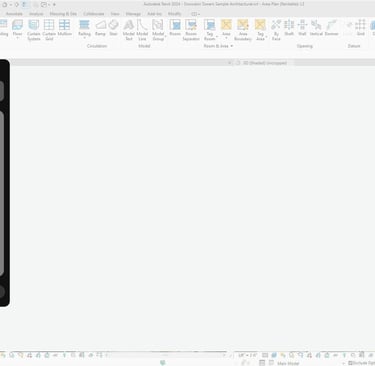
Task: Select the Ramp tool
Action: tap(100, 28)
